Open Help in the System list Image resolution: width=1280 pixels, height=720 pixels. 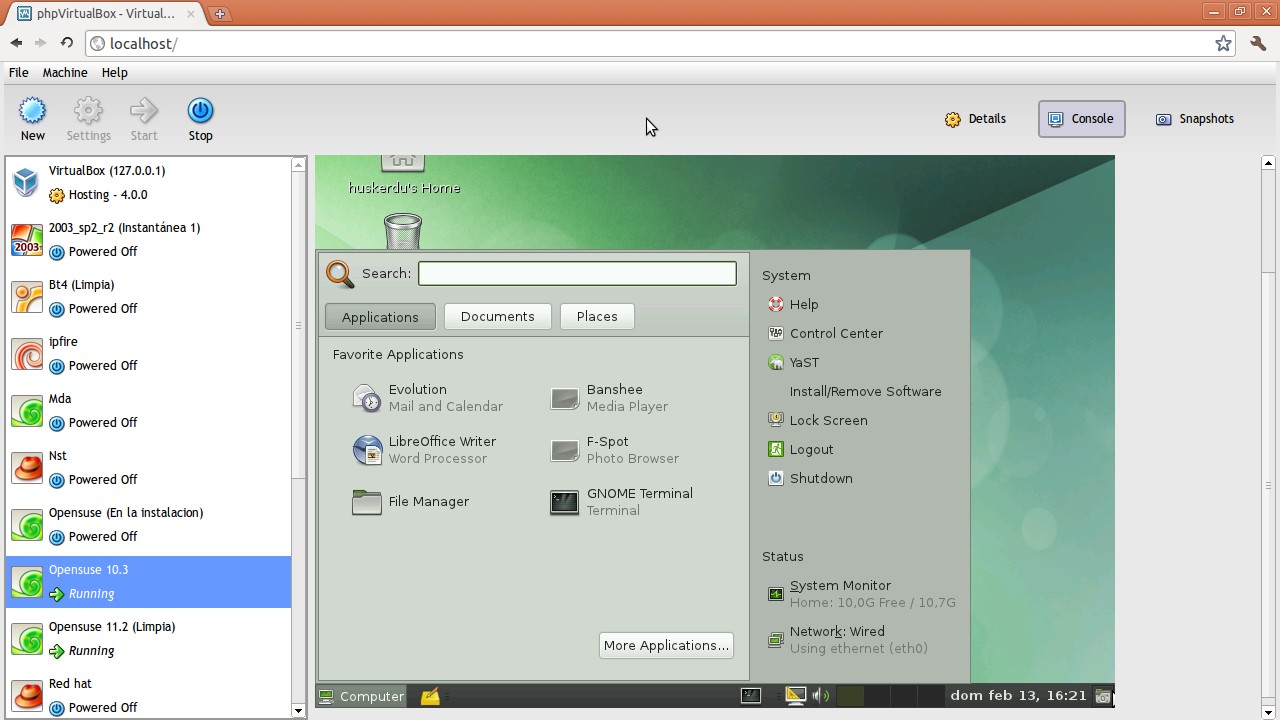pos(793,305)
